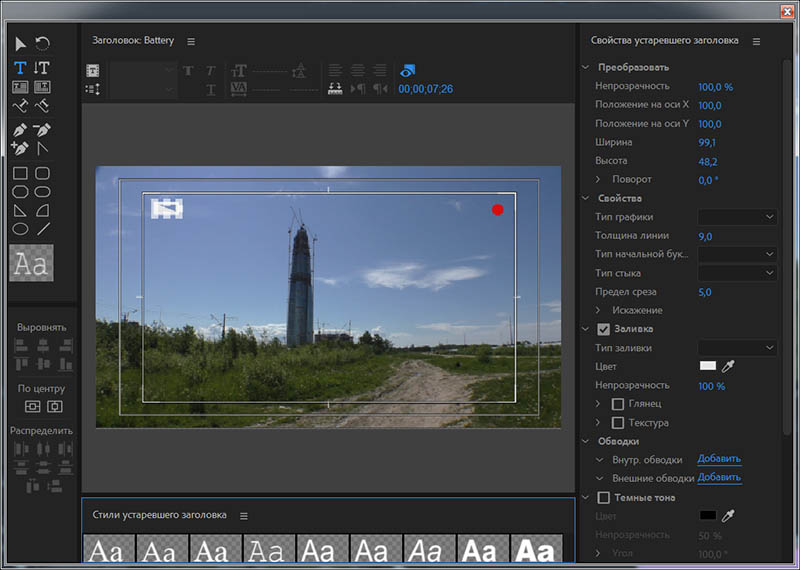This screenshot has height=570, width=800.
Task: Activate the Vertical Type tool
Action: tap(42, 67)
